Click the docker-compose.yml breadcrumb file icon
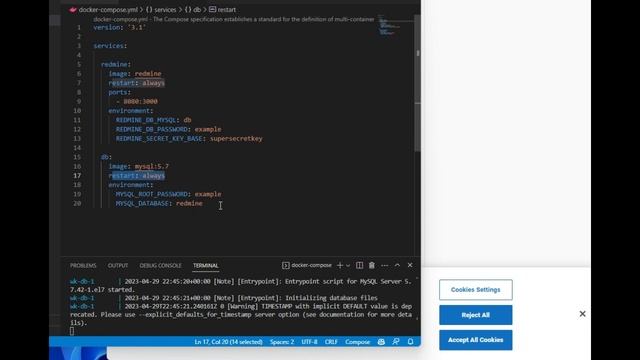640x360 pixels. pyautogui.click(x=73, y=10)
